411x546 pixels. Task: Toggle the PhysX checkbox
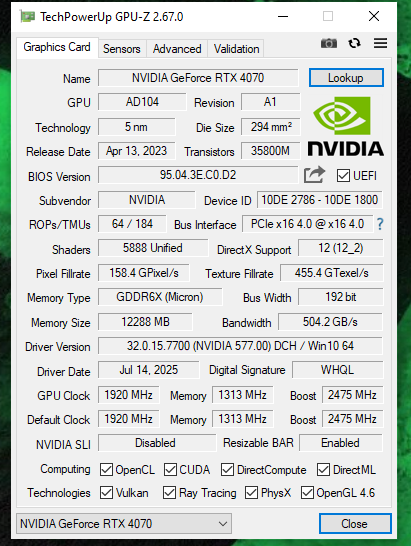251,492
